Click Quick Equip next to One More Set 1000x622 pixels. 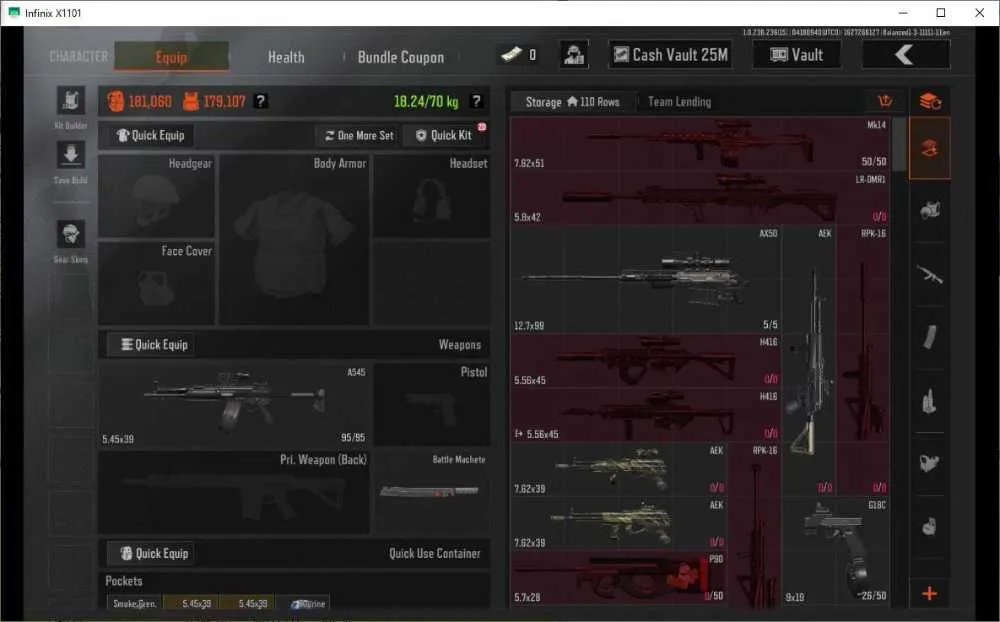[151, 135]
